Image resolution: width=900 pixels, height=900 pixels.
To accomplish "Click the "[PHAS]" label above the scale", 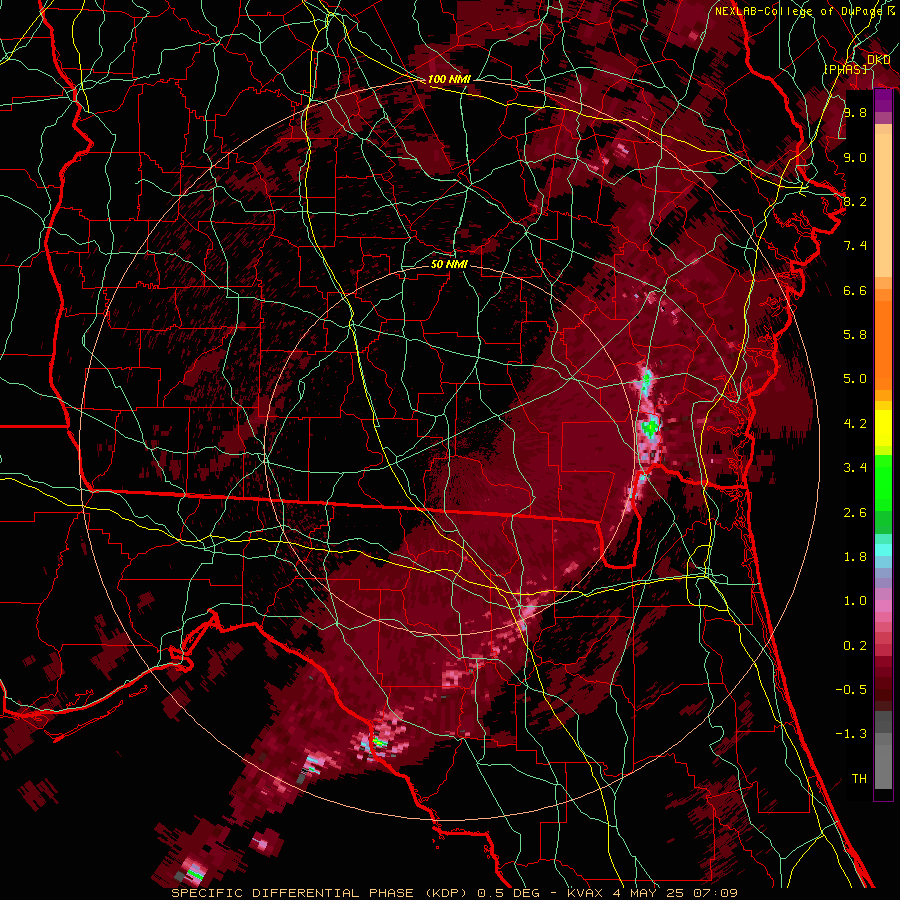I will tap(845, 69).
